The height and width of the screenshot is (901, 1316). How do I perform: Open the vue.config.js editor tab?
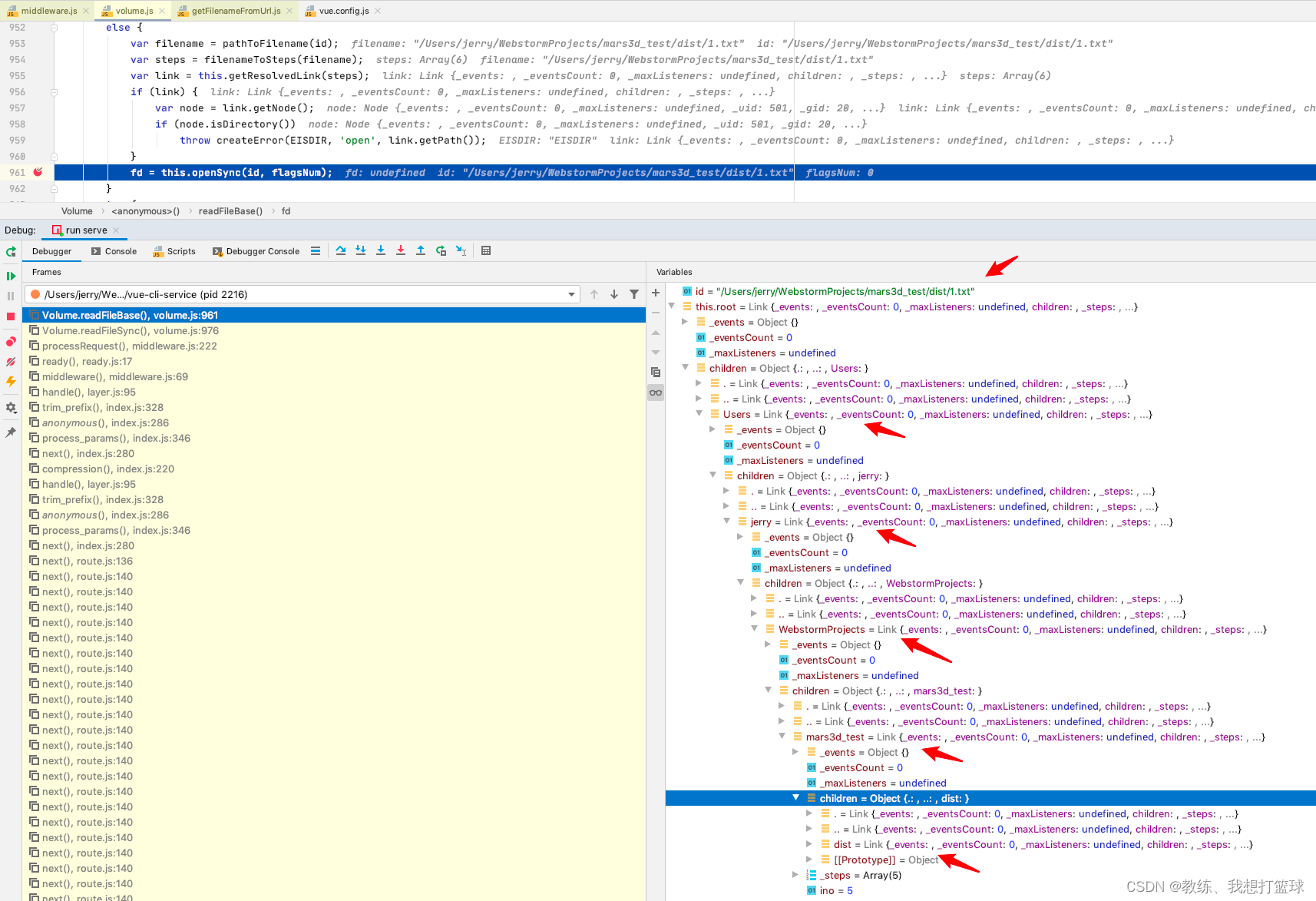click(344, 11)
